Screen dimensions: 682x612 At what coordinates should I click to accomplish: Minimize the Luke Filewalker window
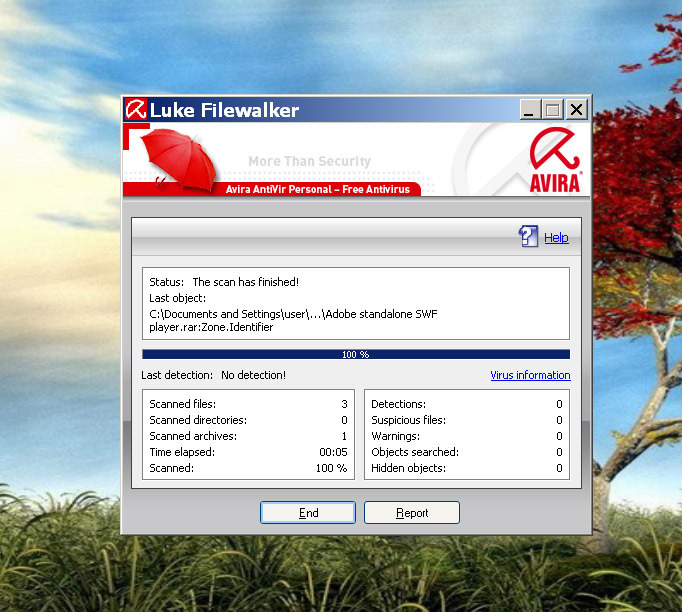point(529,110)
